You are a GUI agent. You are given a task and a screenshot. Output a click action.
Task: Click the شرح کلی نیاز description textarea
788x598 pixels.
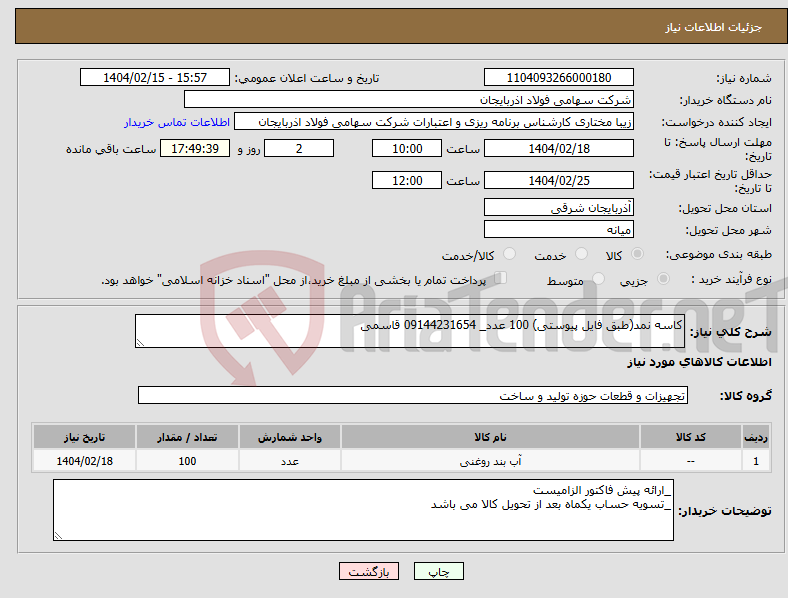[410, 331]
